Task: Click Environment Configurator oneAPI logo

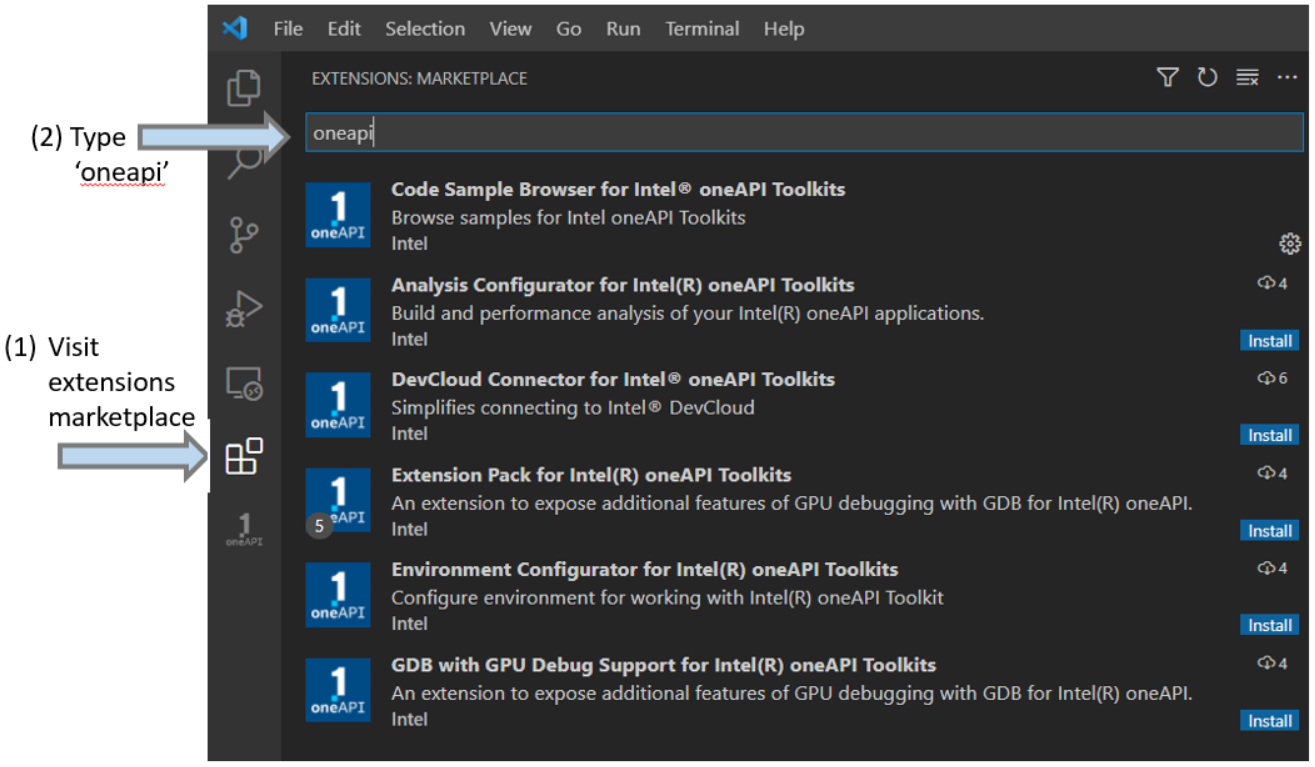Action: click(x=338, y=595)
